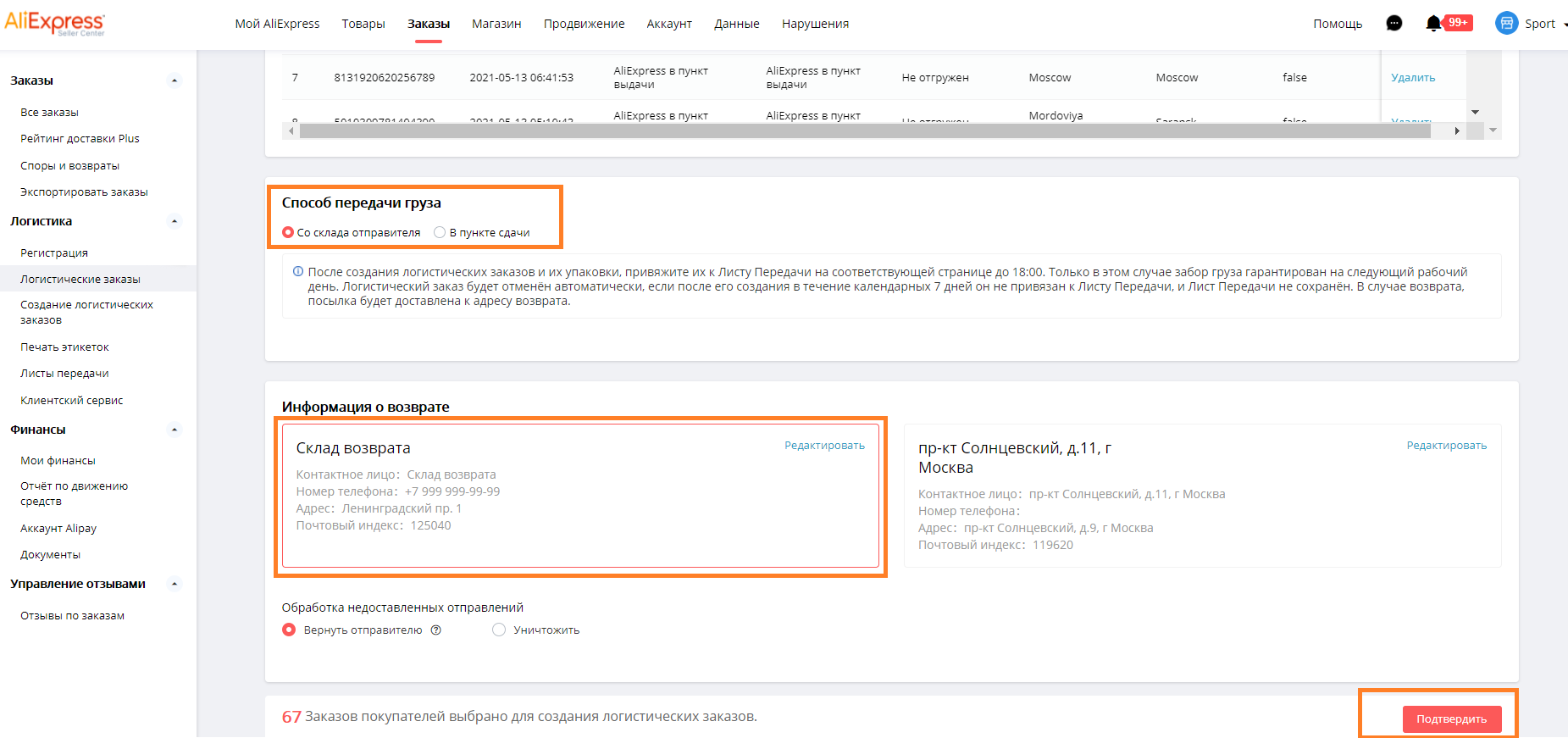Open the chat messages icon
Image resolution: width=1568 pixels, height=738 pixels.
click(1394, 24)
